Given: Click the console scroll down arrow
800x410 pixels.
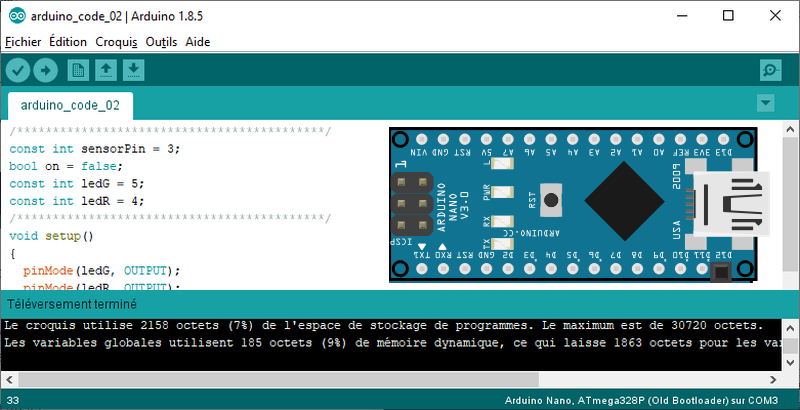Looking at the screenshot, I should pyautogui.click(x=790, y=363).
